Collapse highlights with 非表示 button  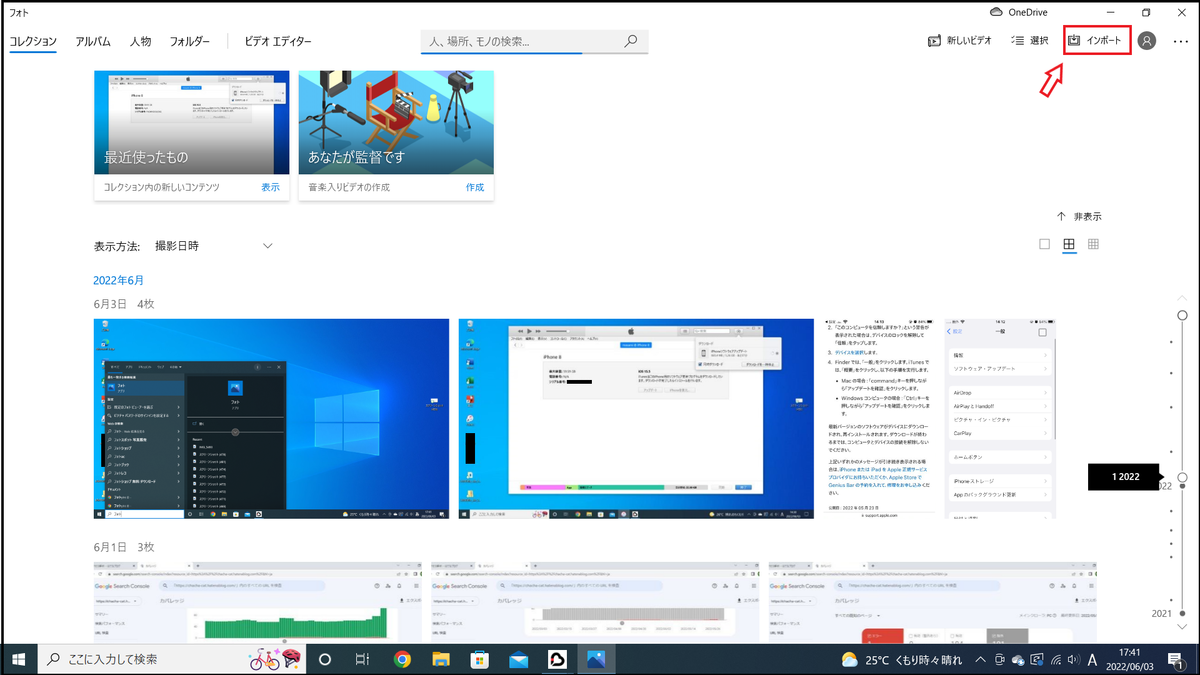1079,216
